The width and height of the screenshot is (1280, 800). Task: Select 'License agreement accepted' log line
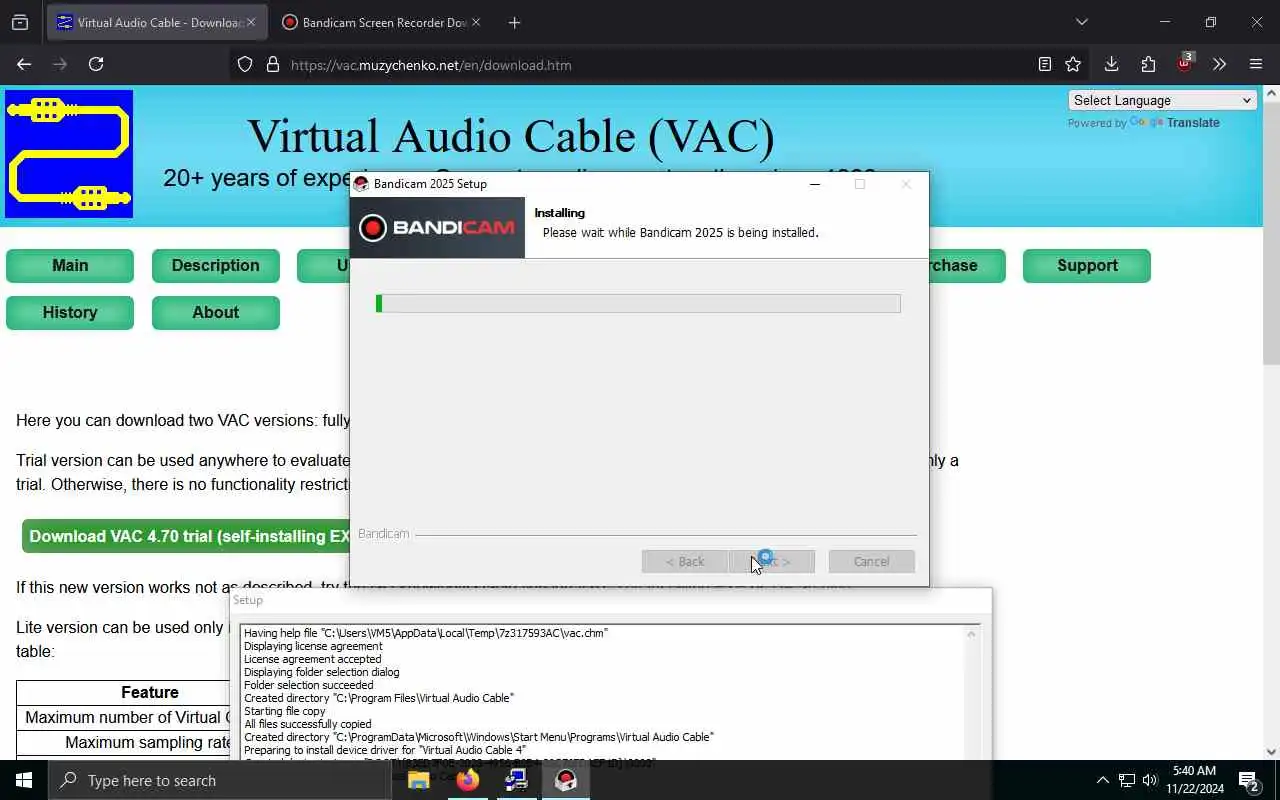pos(312,659)
